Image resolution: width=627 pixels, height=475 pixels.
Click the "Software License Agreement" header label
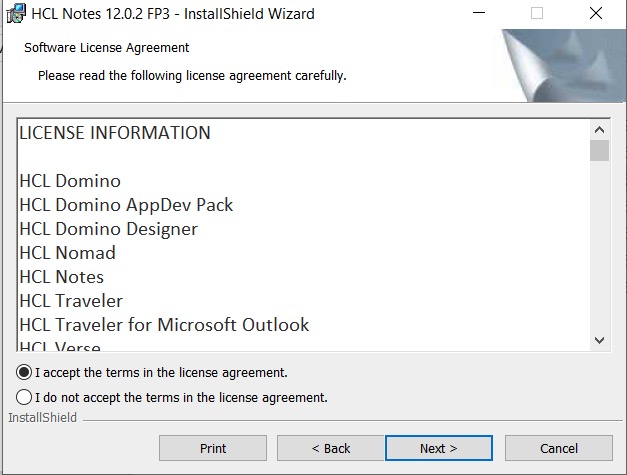pos(106,47)
